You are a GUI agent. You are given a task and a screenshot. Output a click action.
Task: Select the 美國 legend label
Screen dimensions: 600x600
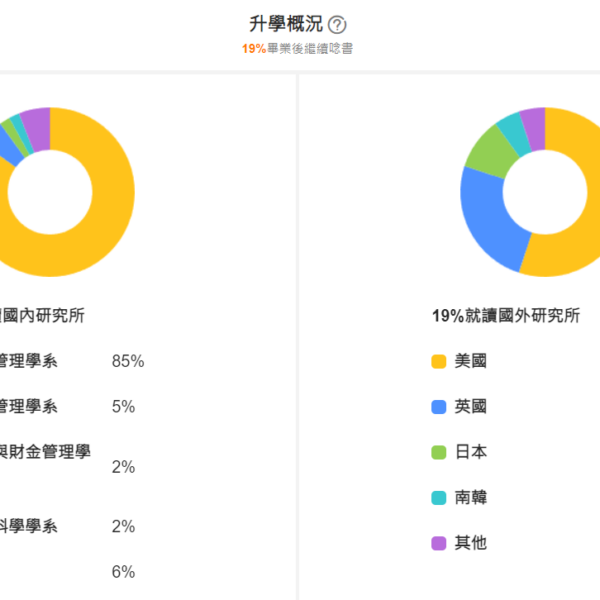[470, 361]
